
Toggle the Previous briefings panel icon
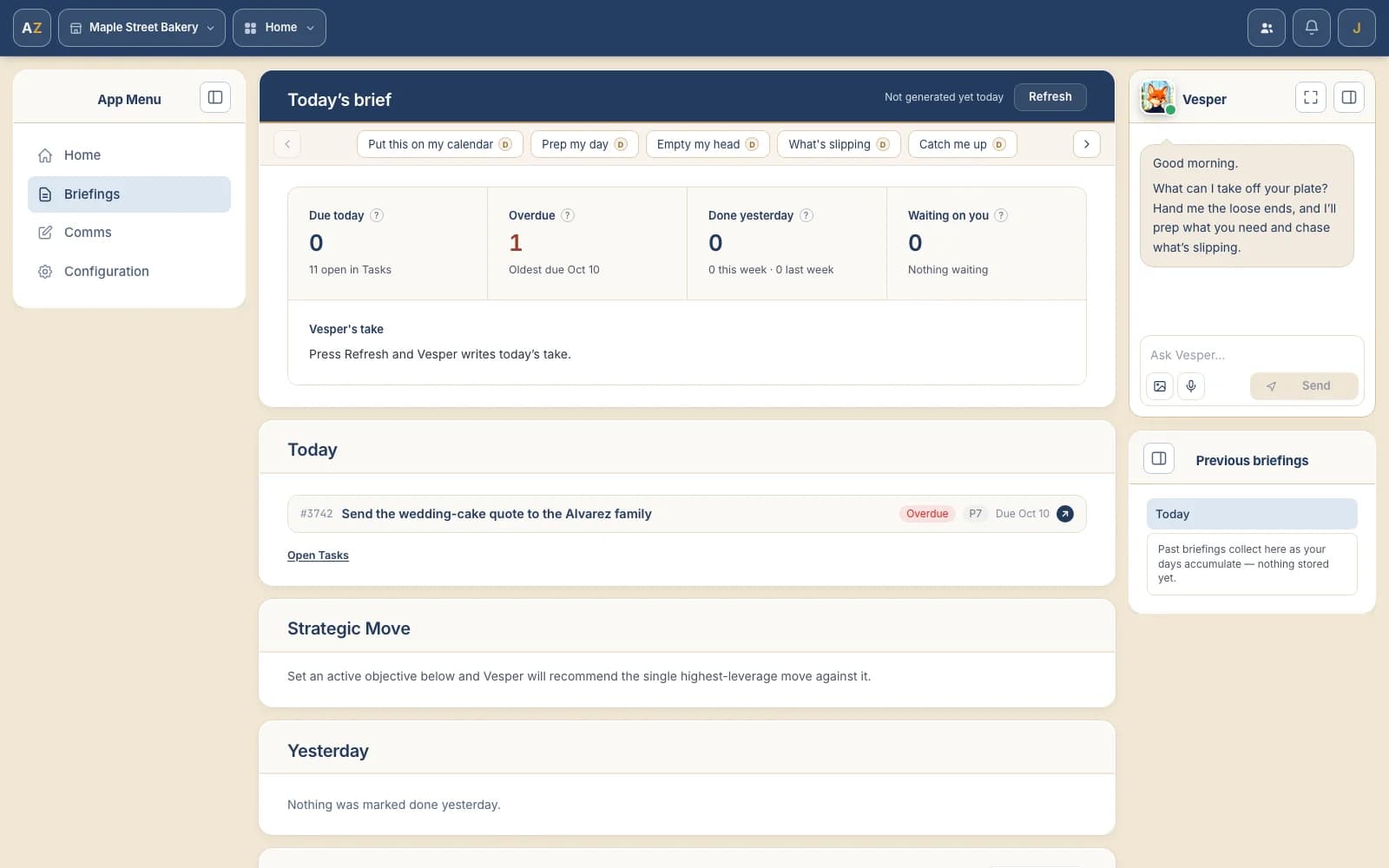(1159, 458)
